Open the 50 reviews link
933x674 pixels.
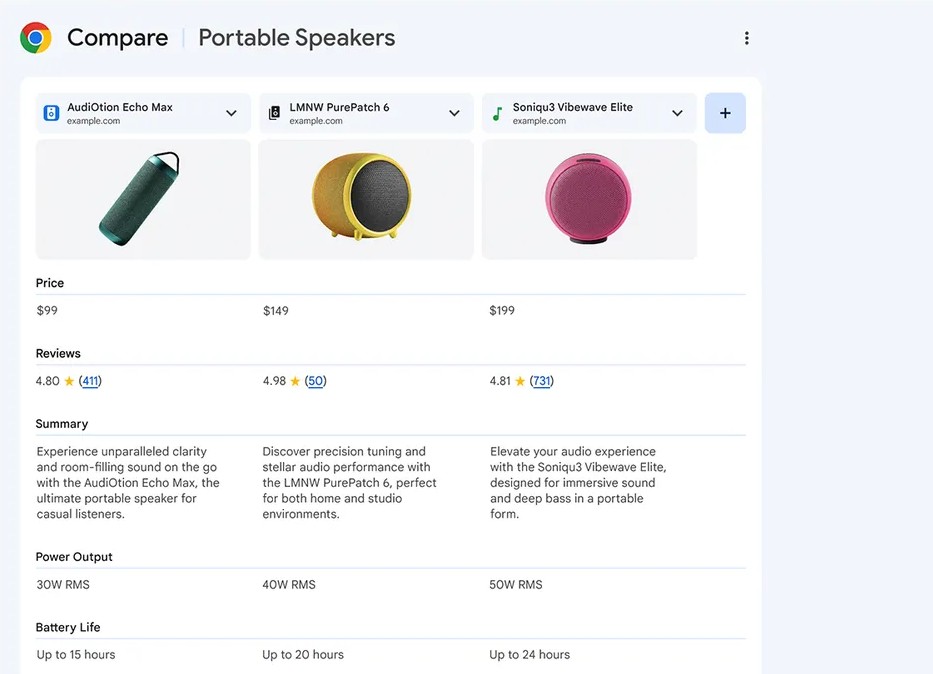316,381
